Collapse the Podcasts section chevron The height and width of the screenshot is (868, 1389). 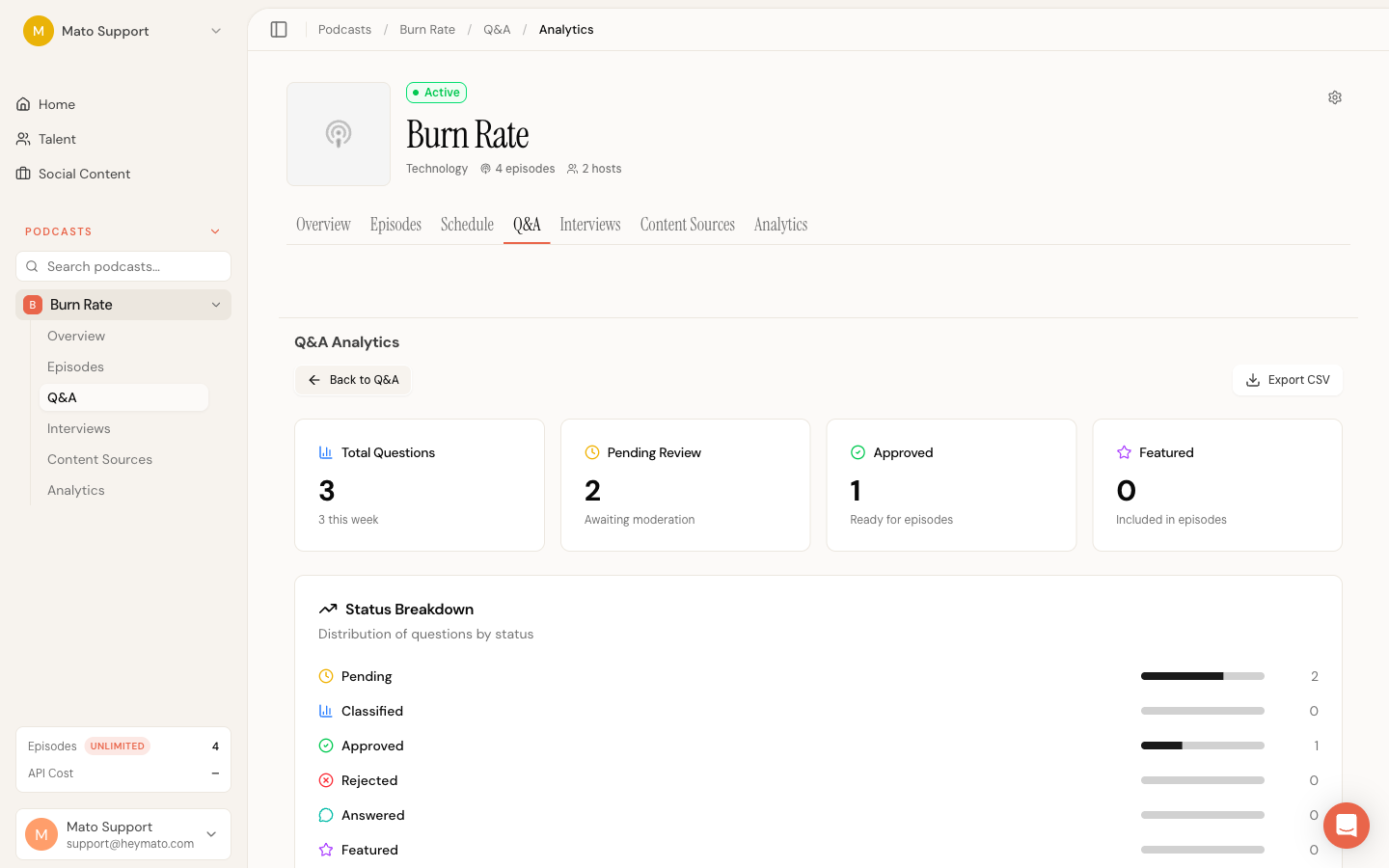pyautogui.click(x=215, y=231)
